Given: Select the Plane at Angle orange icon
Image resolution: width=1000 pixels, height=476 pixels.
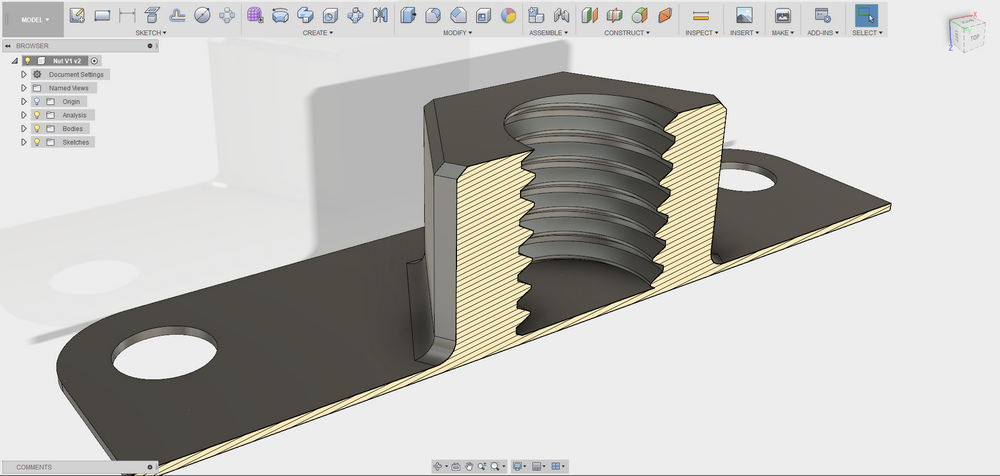Looking at the screenshot, I should tap(665, 15).
